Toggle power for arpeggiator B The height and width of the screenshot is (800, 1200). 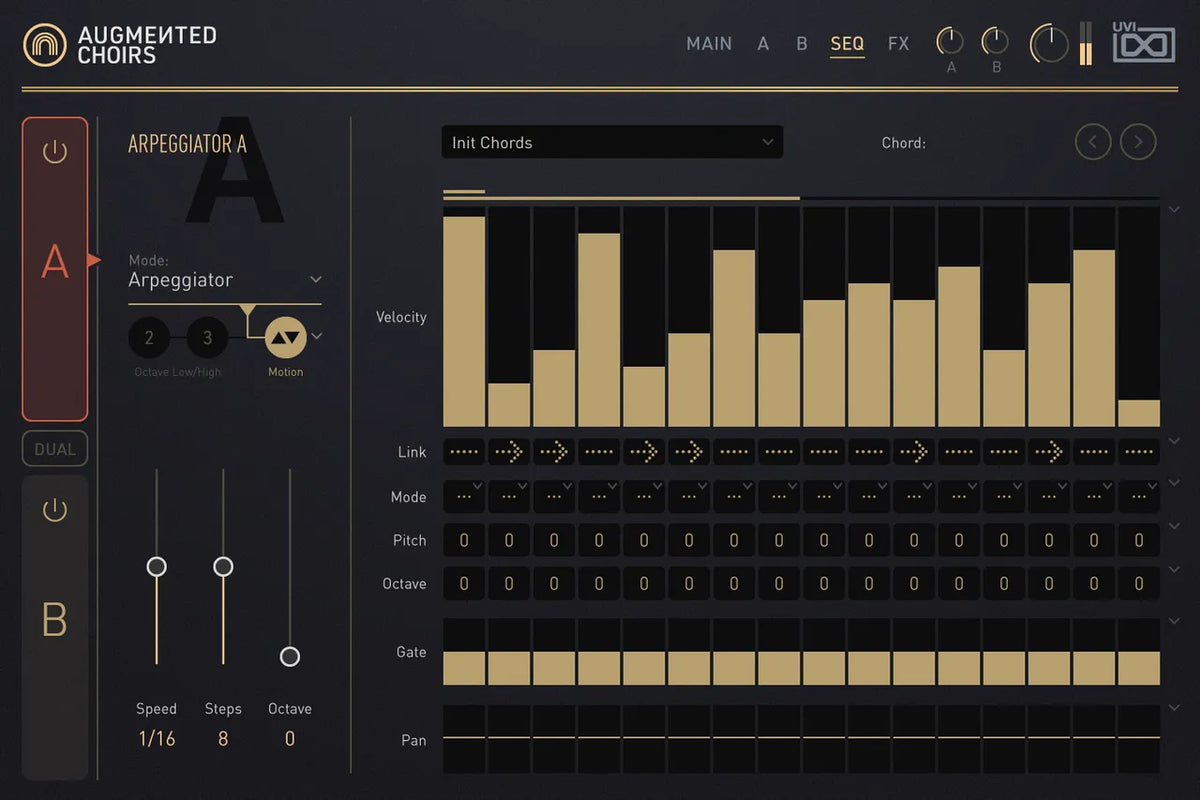coord(55,510)
